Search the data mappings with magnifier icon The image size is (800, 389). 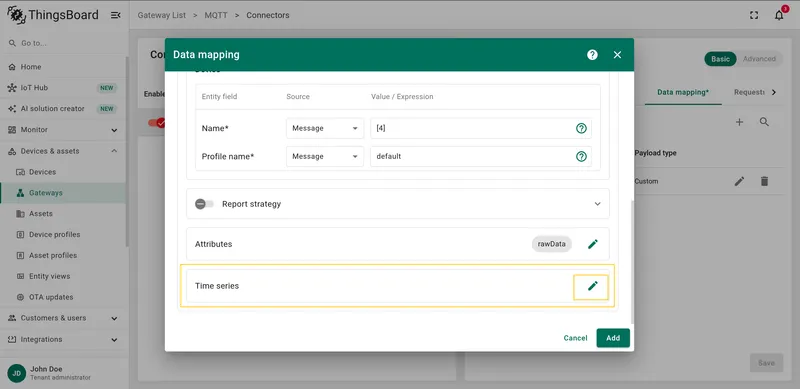click(764, 122)
